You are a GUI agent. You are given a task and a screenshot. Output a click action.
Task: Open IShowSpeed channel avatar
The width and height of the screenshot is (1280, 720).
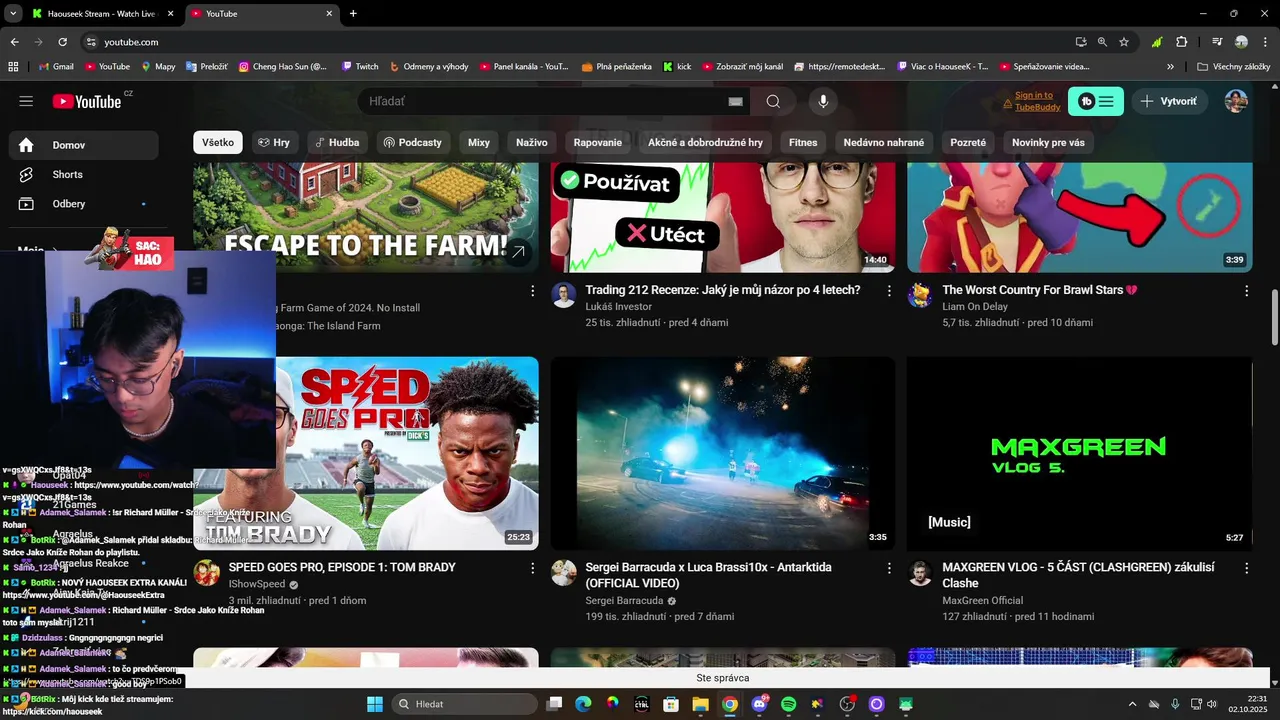[207, 573]
